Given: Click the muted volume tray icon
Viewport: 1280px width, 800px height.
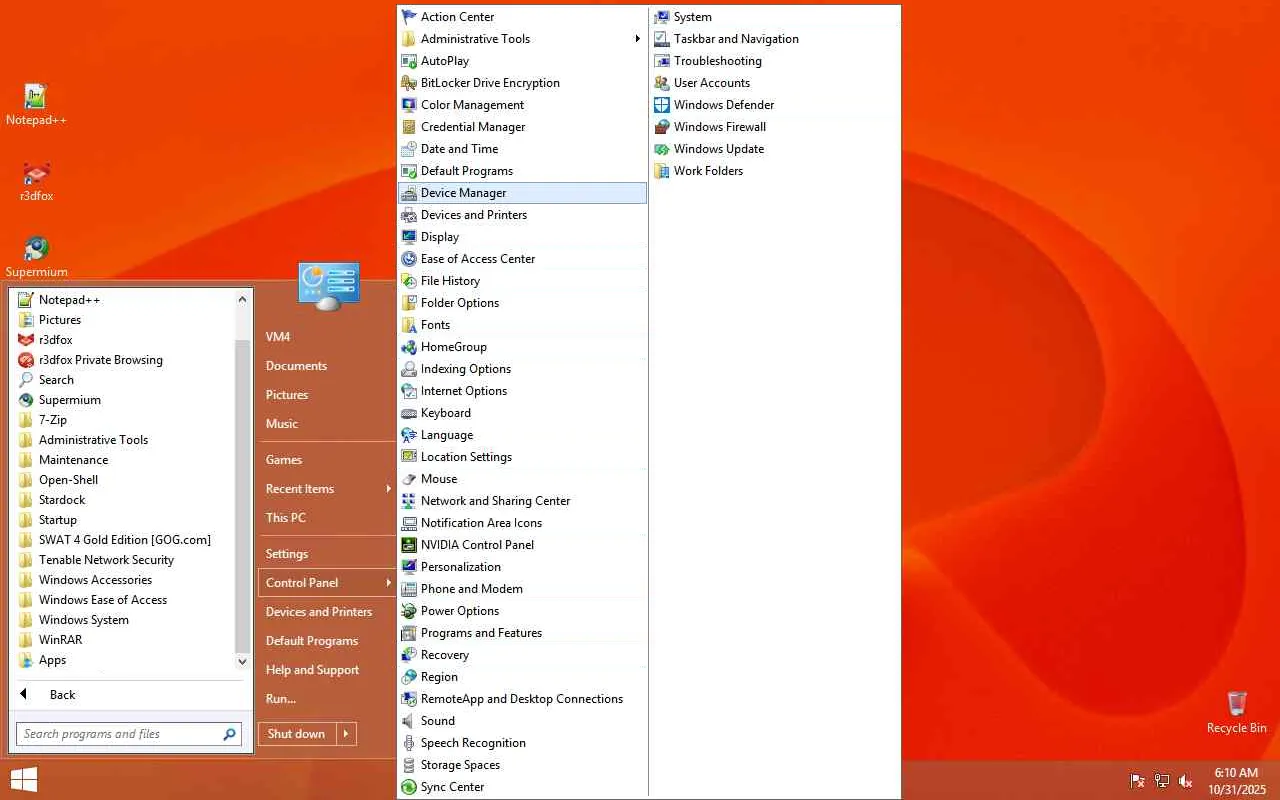Looking at the screenshot, I should (x=1186, y=781).
